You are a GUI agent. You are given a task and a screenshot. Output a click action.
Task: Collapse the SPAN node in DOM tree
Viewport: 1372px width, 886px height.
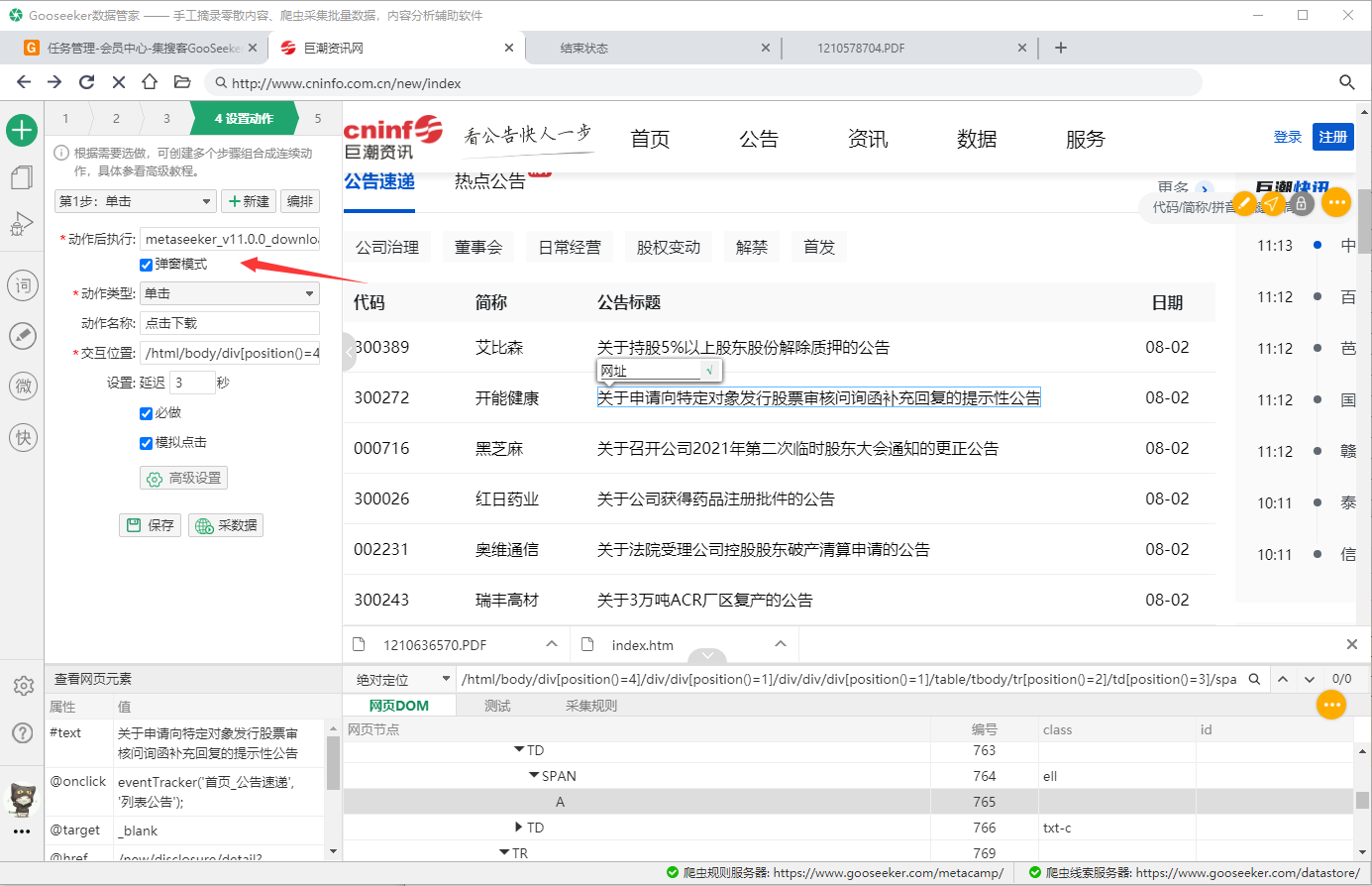[534, 776]
